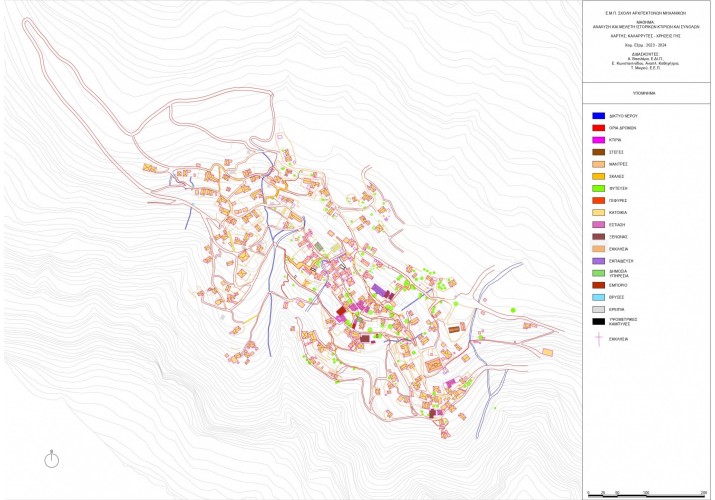This screenshot has height=500, width=715.
Task: Click the ΕΚΚΛΗΣΙΑ label beside the cross symbol
Action: pos(618,340)
